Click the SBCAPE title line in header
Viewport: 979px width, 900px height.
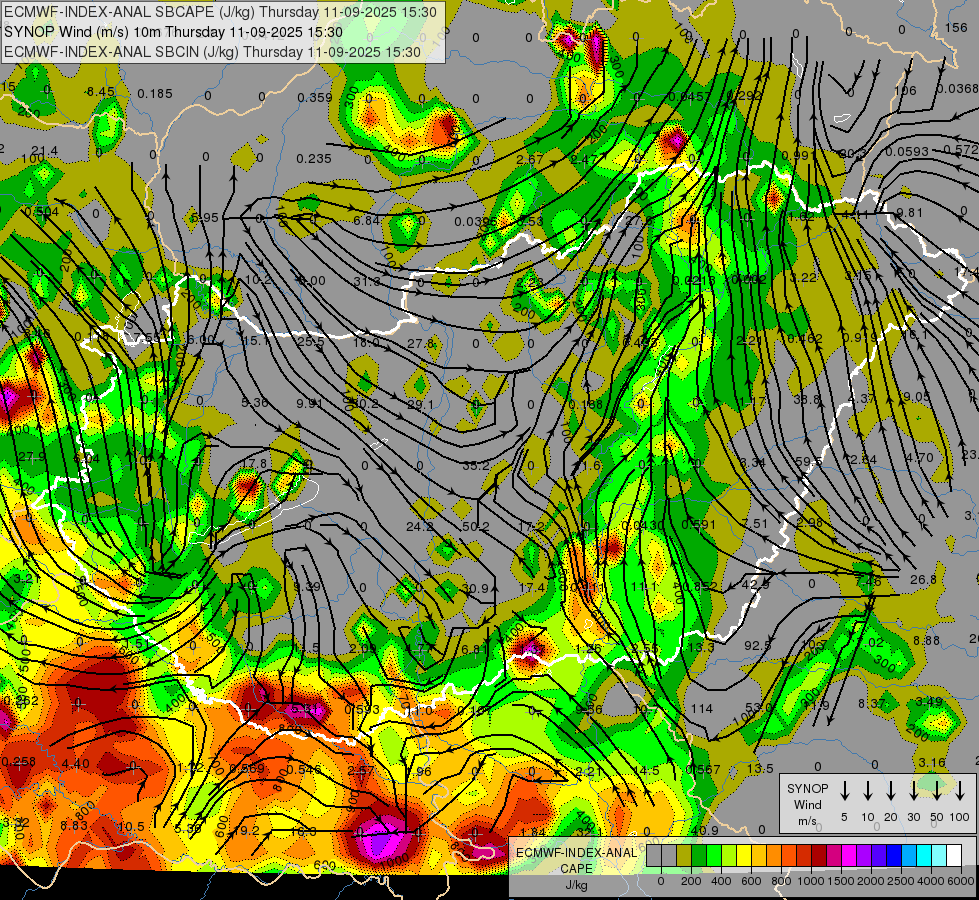tap(221, 12)
